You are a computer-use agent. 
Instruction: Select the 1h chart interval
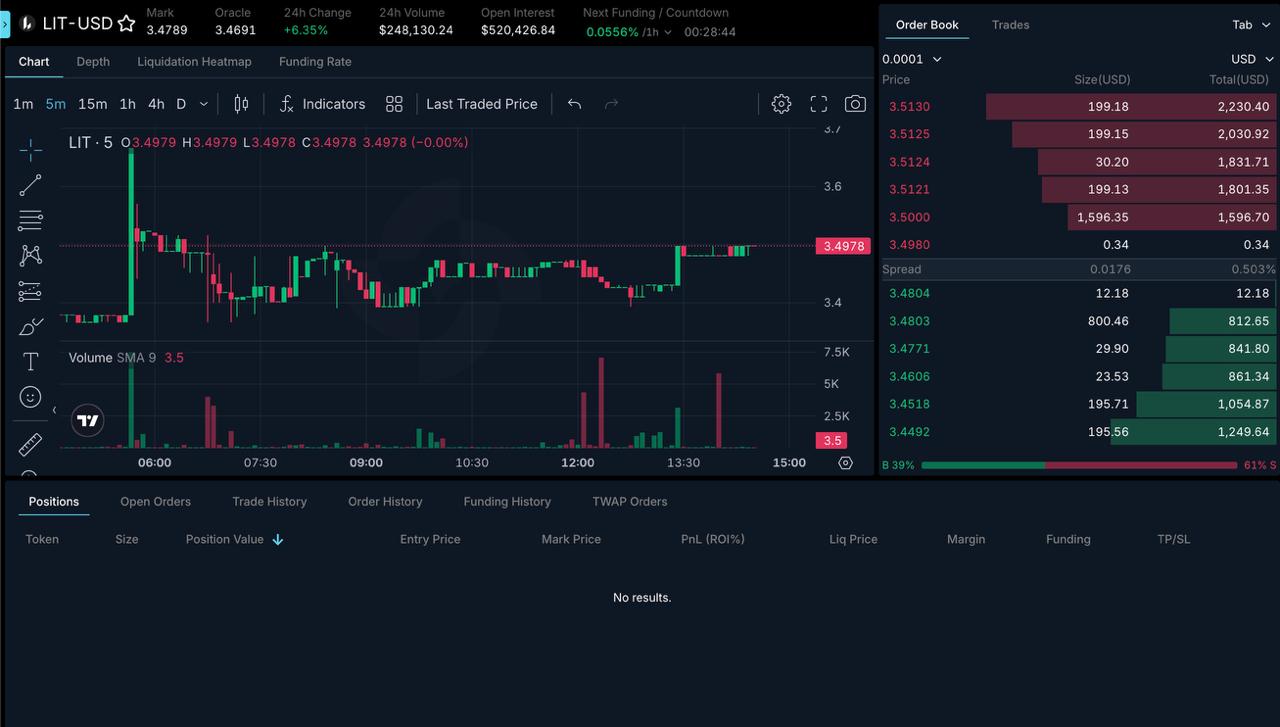click(127, 104)
